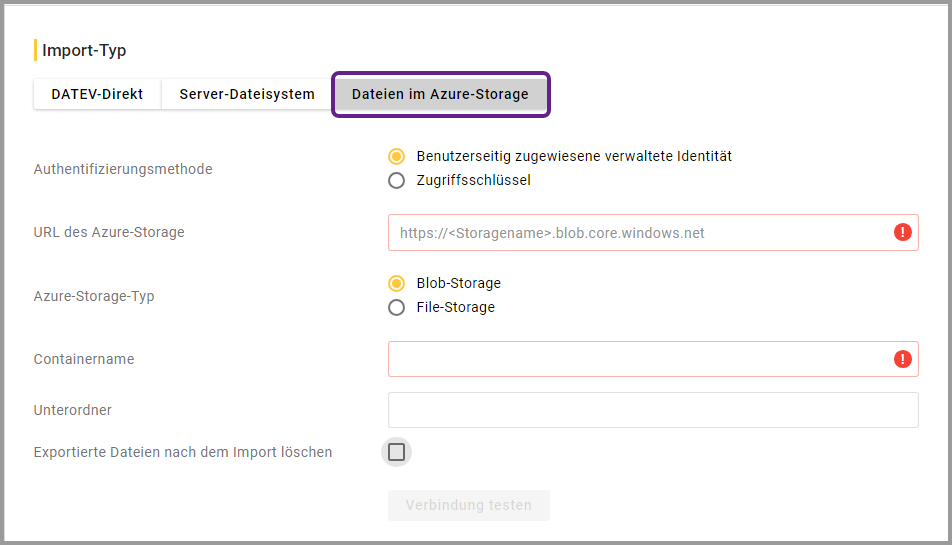Image resolution: width=952 pixels, height=545 pixels.
Task: Click the 'URL des Azure-Storage' label
Action: pyautogui.click(x=109, y=232)
